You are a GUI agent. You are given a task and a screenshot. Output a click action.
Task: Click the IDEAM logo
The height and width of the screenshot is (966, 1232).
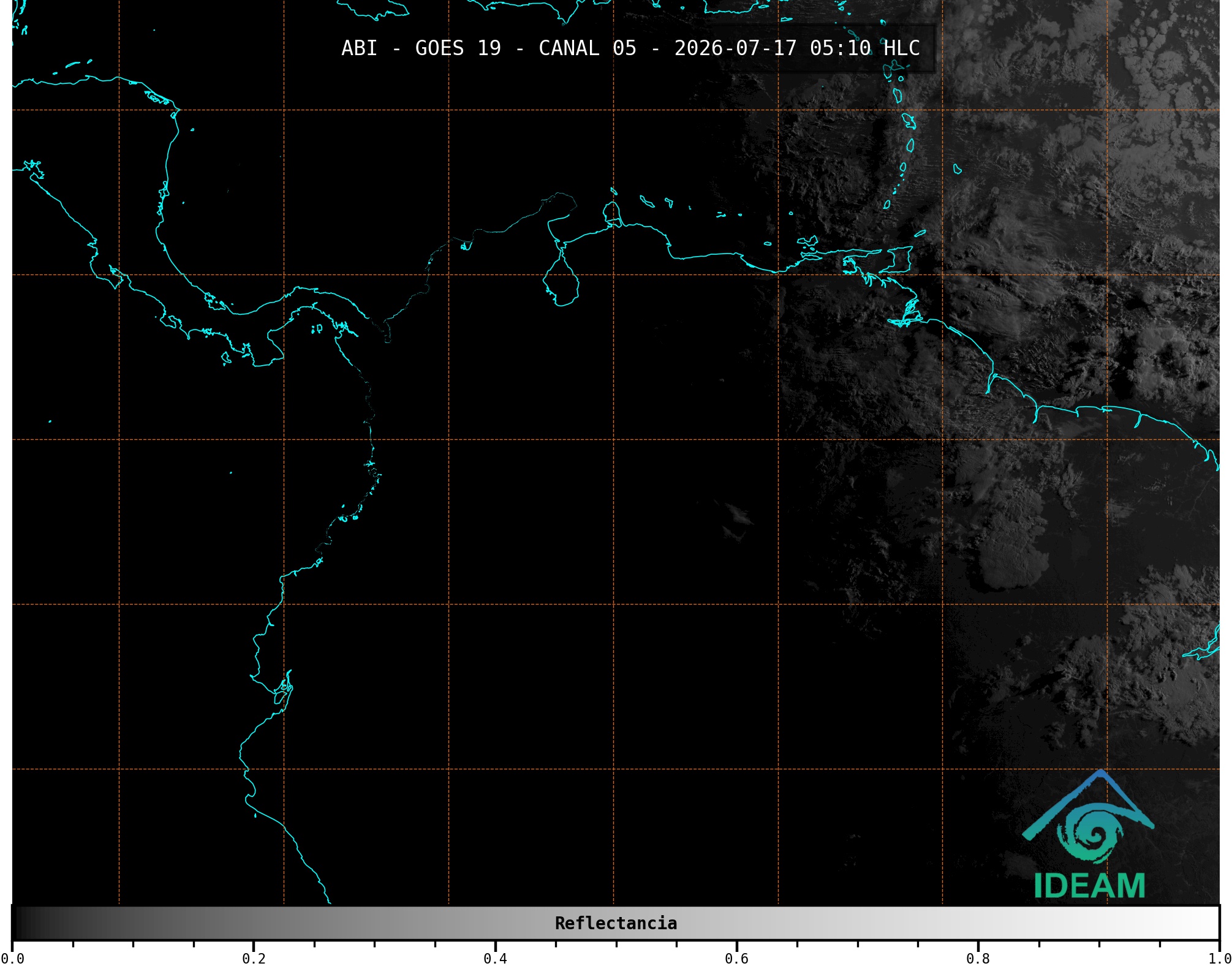tap(1088, 834)
